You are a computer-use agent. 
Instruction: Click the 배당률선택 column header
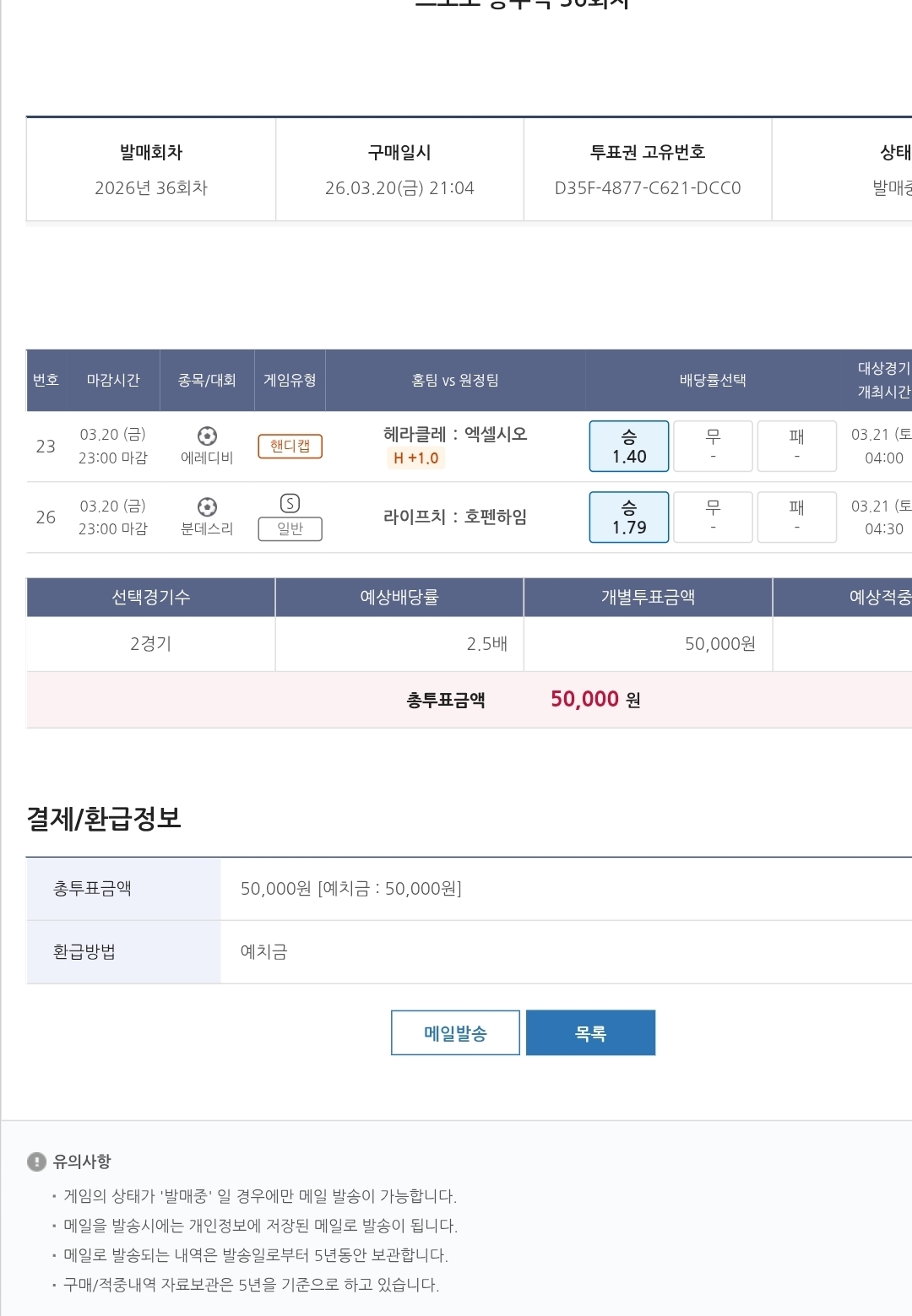(x=713, y=381)
